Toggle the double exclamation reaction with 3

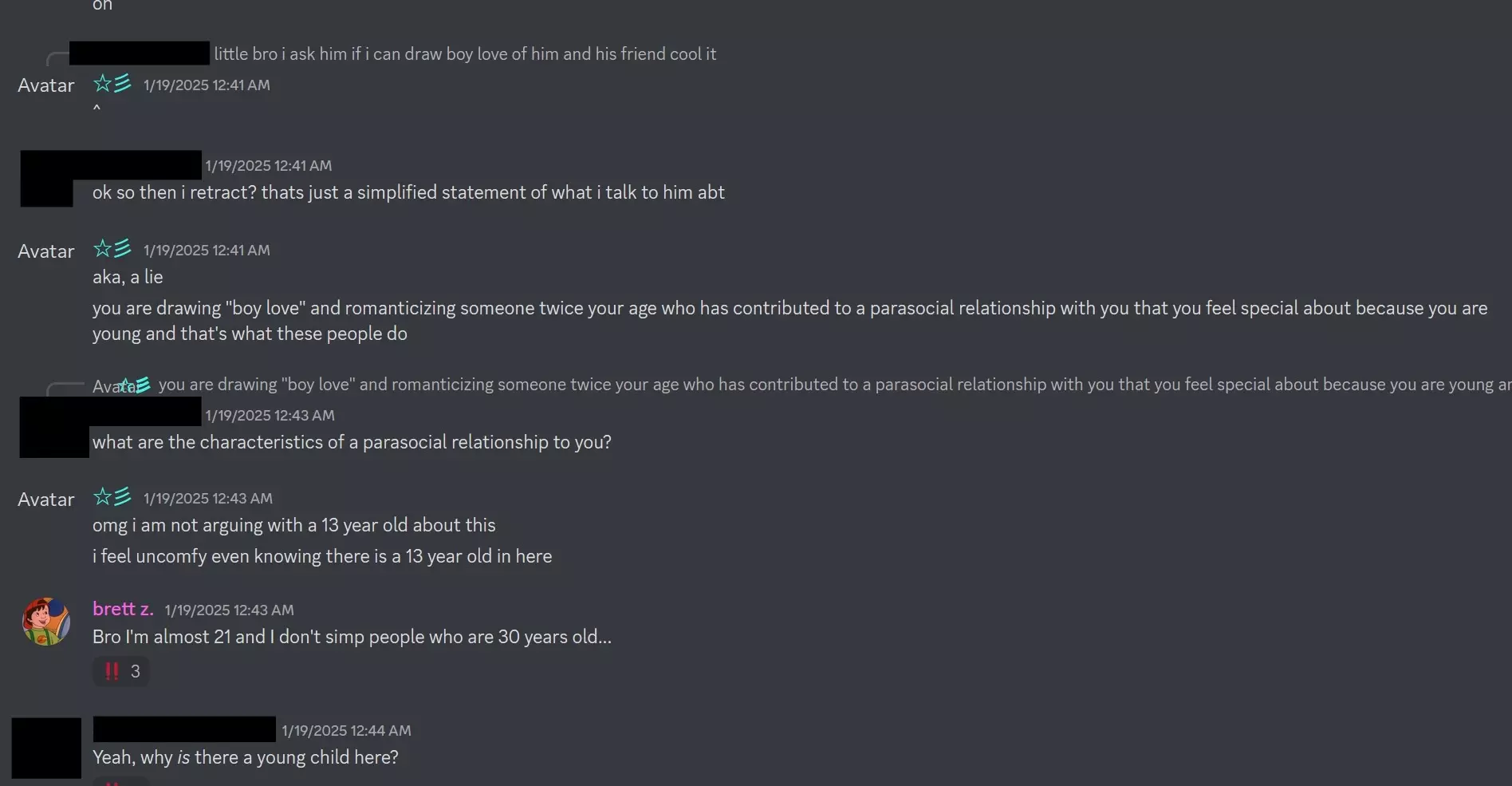point(121,671)
